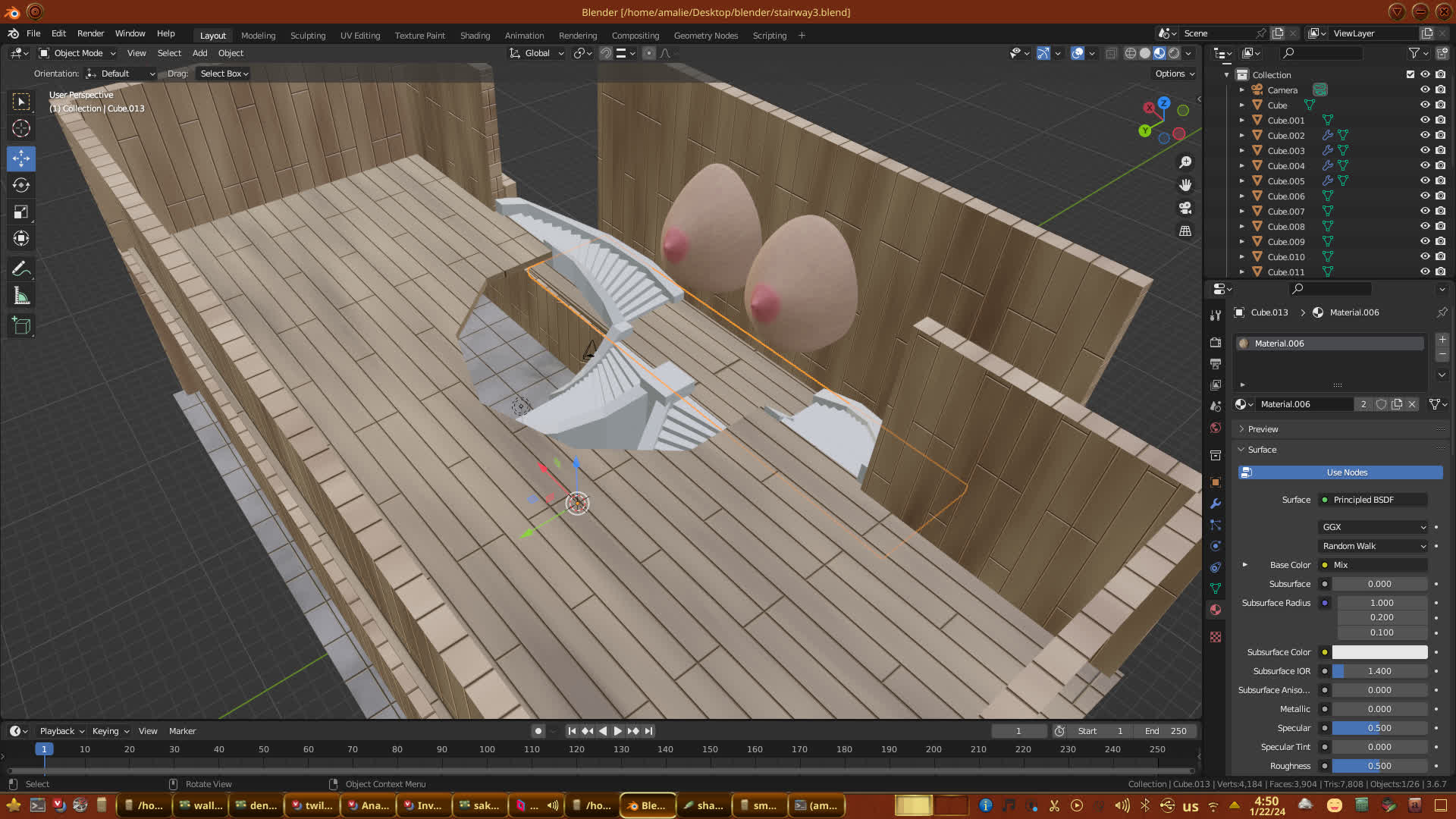Hide Cube.004 with its eye icon
This screenshot has height=819, width=1456.
click(x=1425, y=165)
